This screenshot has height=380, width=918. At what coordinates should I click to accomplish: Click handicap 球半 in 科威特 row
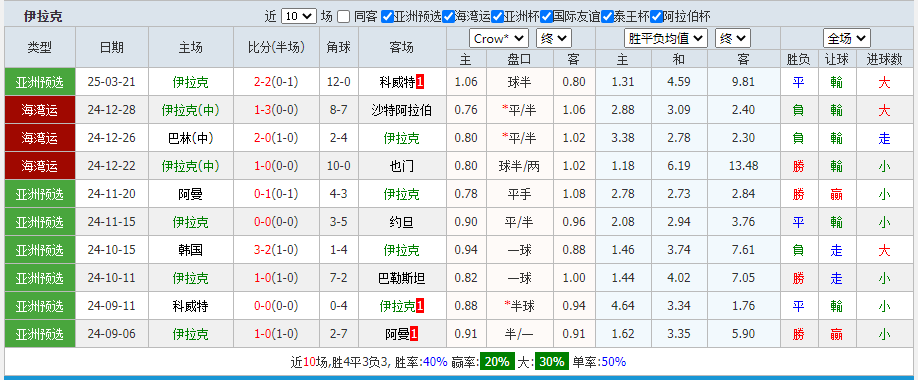519,82
